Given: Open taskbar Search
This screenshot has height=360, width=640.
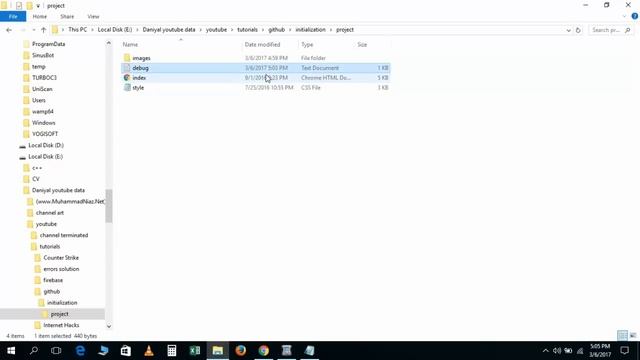Looking at the screenshot, I should (34, 351).
